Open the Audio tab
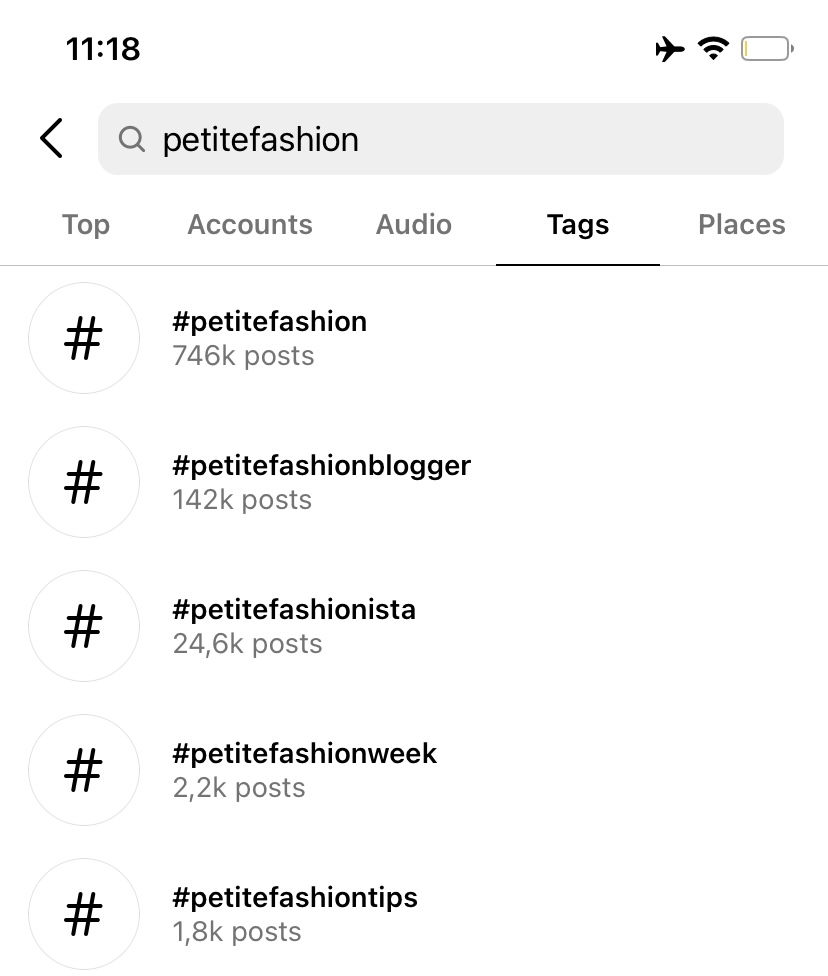The height and width of the screenshot is (976, 828). (x=413, y=224)
